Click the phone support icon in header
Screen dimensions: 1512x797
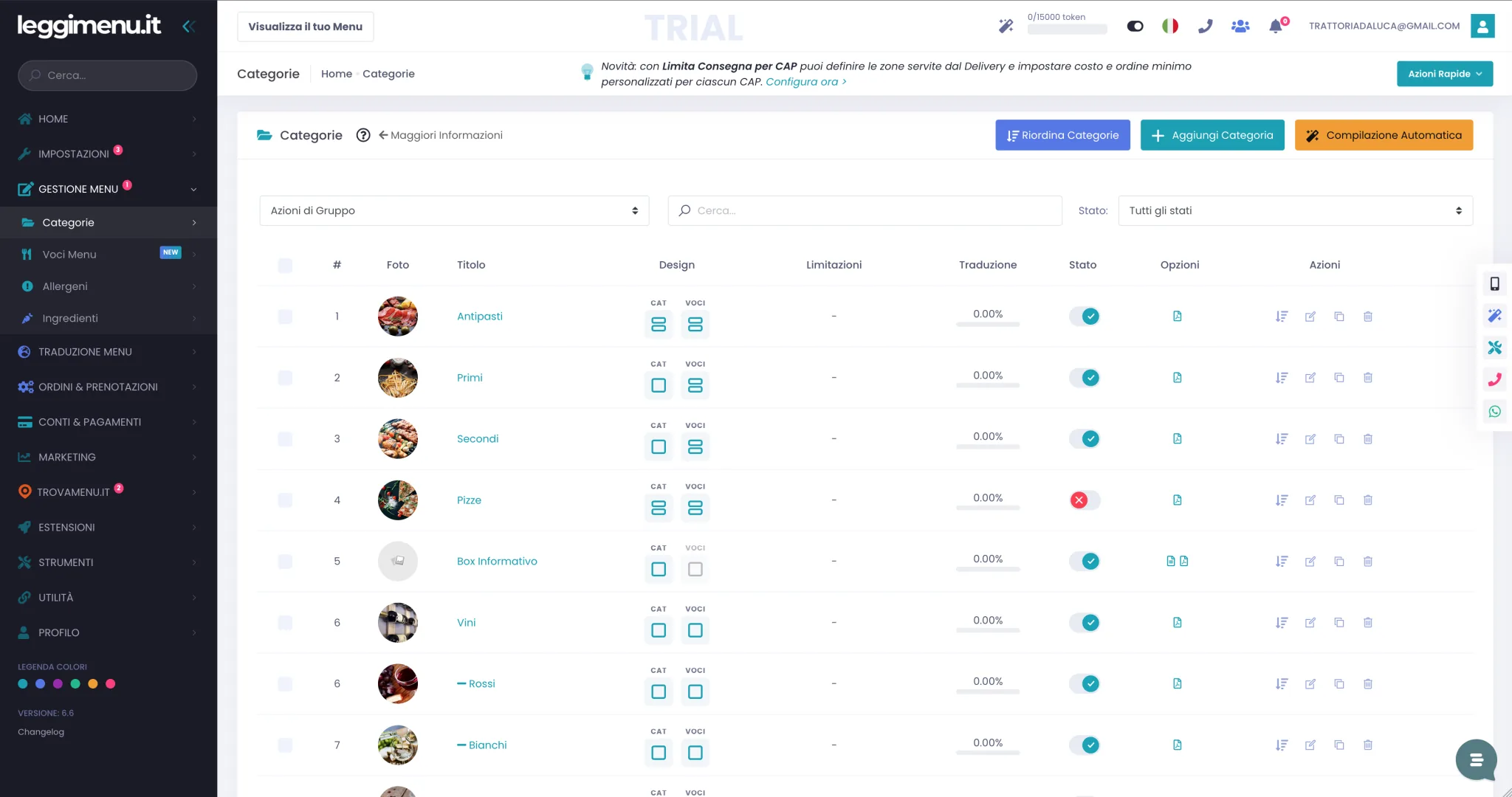pyautogui.click(x=1206, y=27)
